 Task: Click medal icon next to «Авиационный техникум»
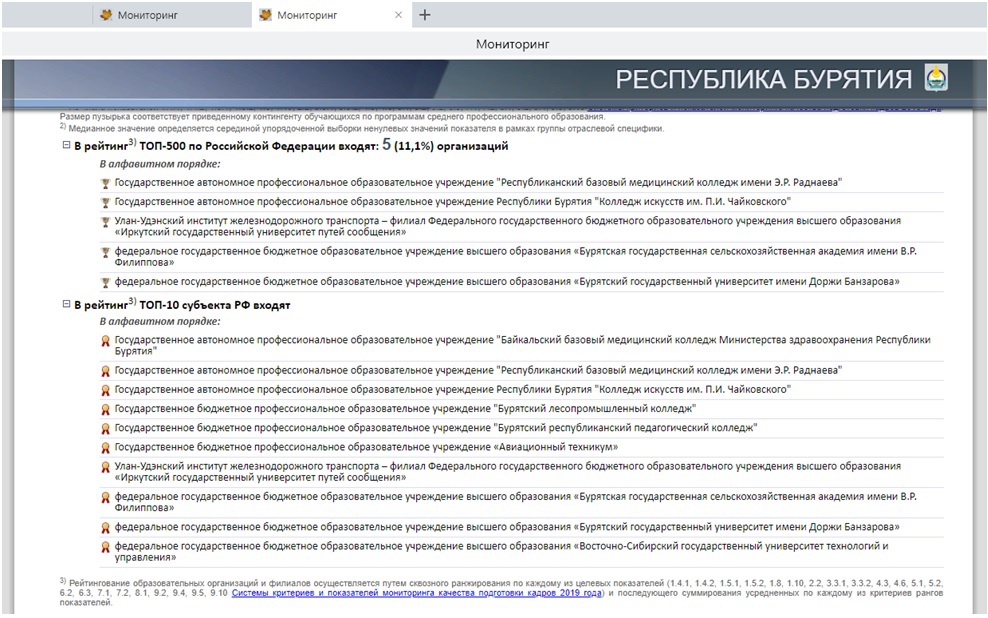pyautogui.click(x=105, y=447)
